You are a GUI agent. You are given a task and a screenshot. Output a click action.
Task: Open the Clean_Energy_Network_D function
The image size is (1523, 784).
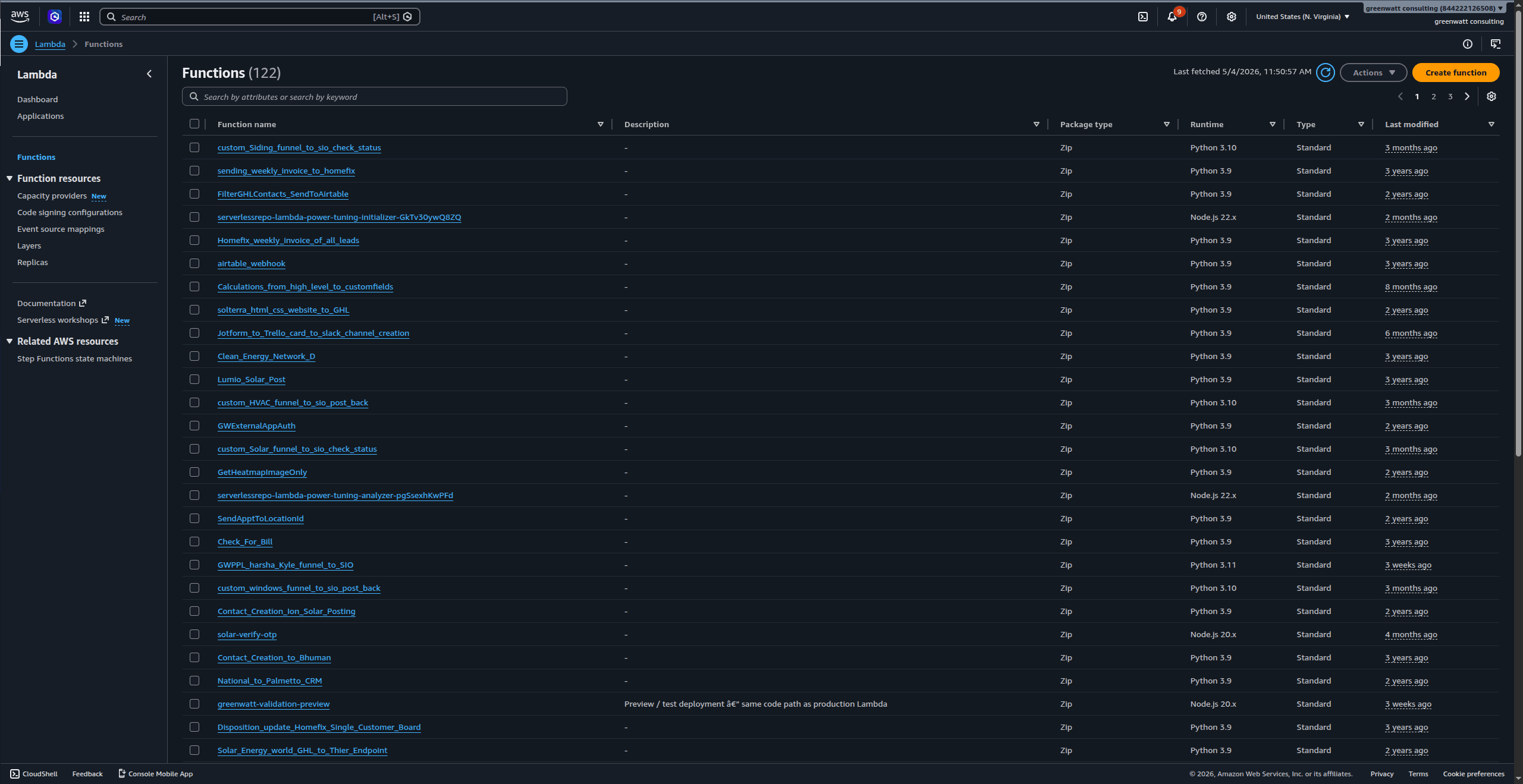[266, 356]
